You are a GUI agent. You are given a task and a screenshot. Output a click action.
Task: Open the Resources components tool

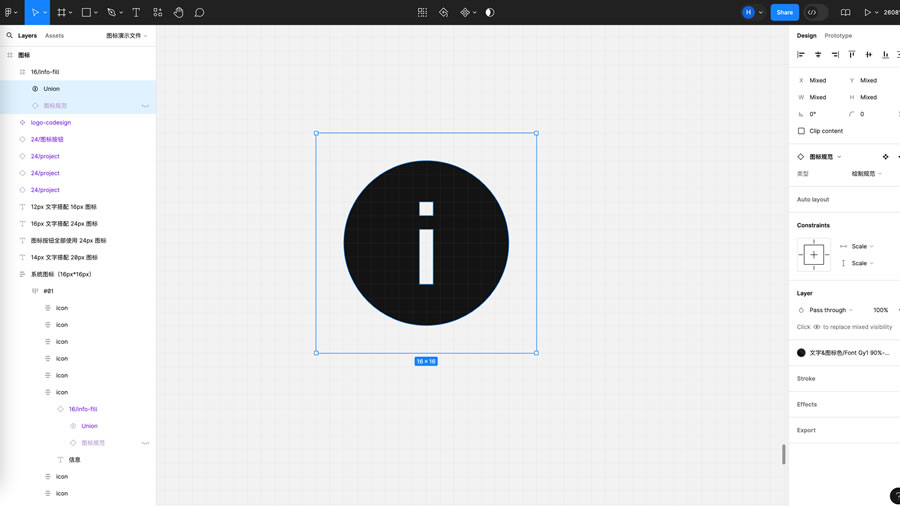click(x=157, y=13)
